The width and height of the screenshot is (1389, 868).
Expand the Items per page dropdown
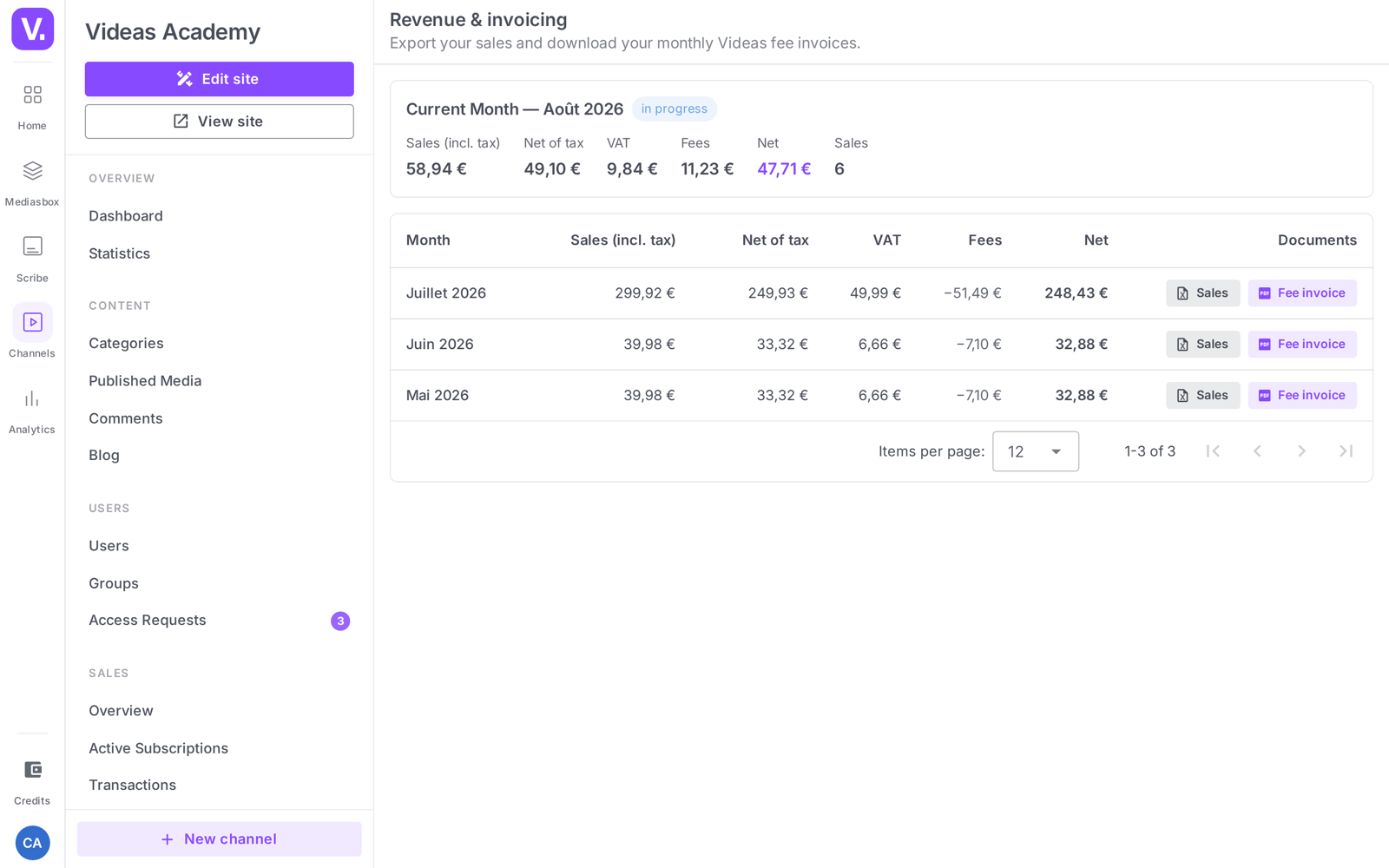coord(1036,451)
